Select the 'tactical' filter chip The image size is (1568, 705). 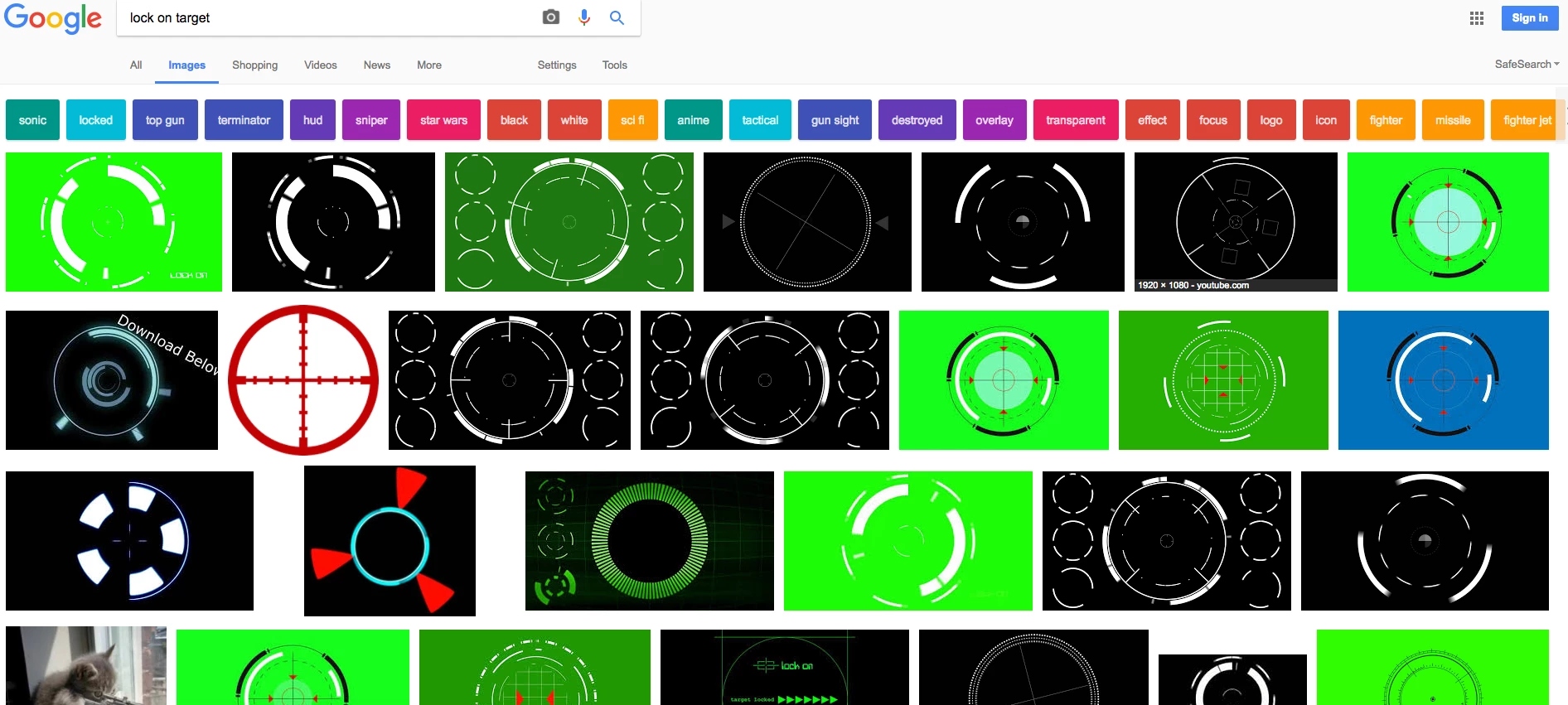[761, 120]
